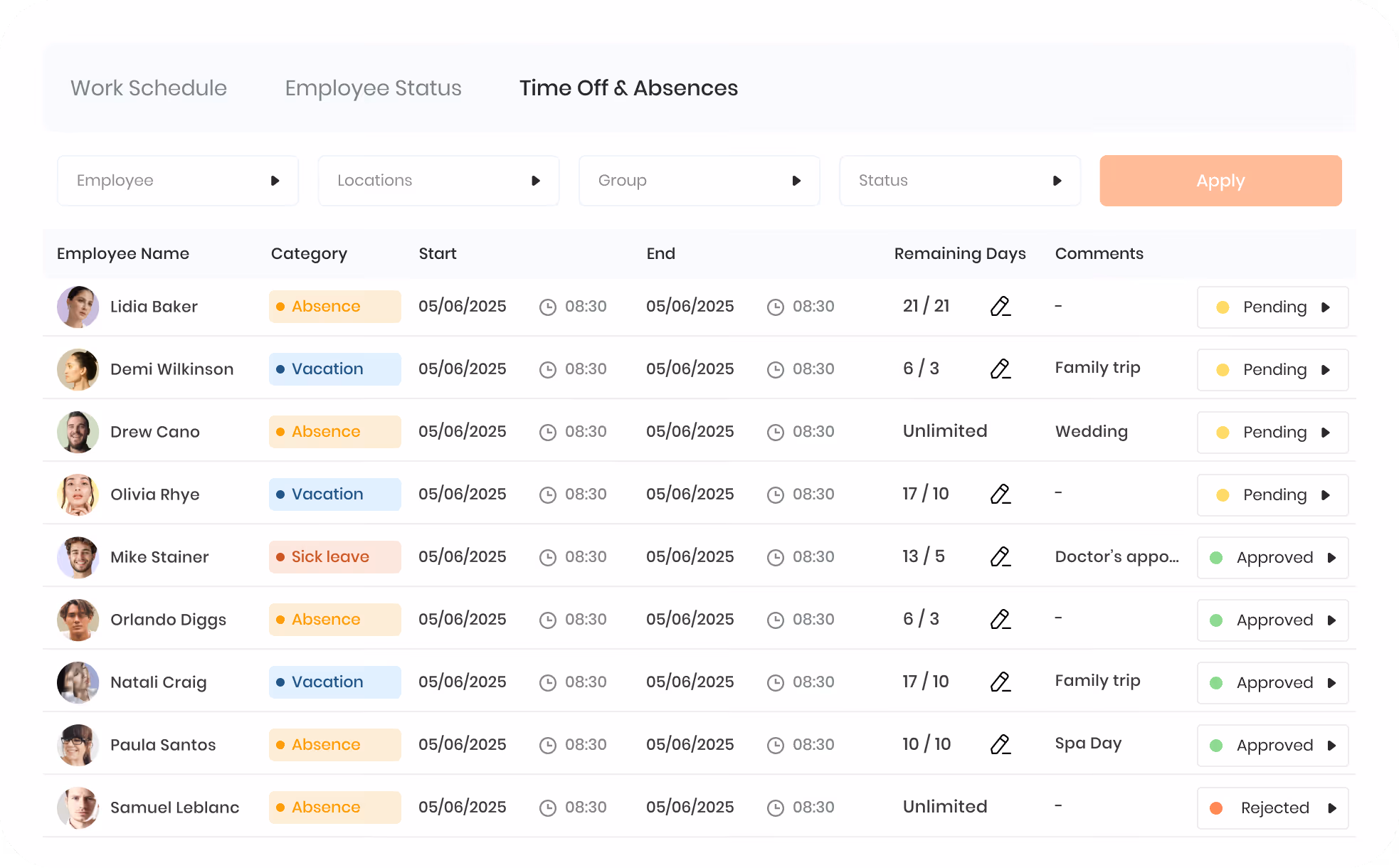Screen dimensions: 1399x868
Task: Select the name Orlando Diggs
Action: pyautogui.click(x=168, y=620)
